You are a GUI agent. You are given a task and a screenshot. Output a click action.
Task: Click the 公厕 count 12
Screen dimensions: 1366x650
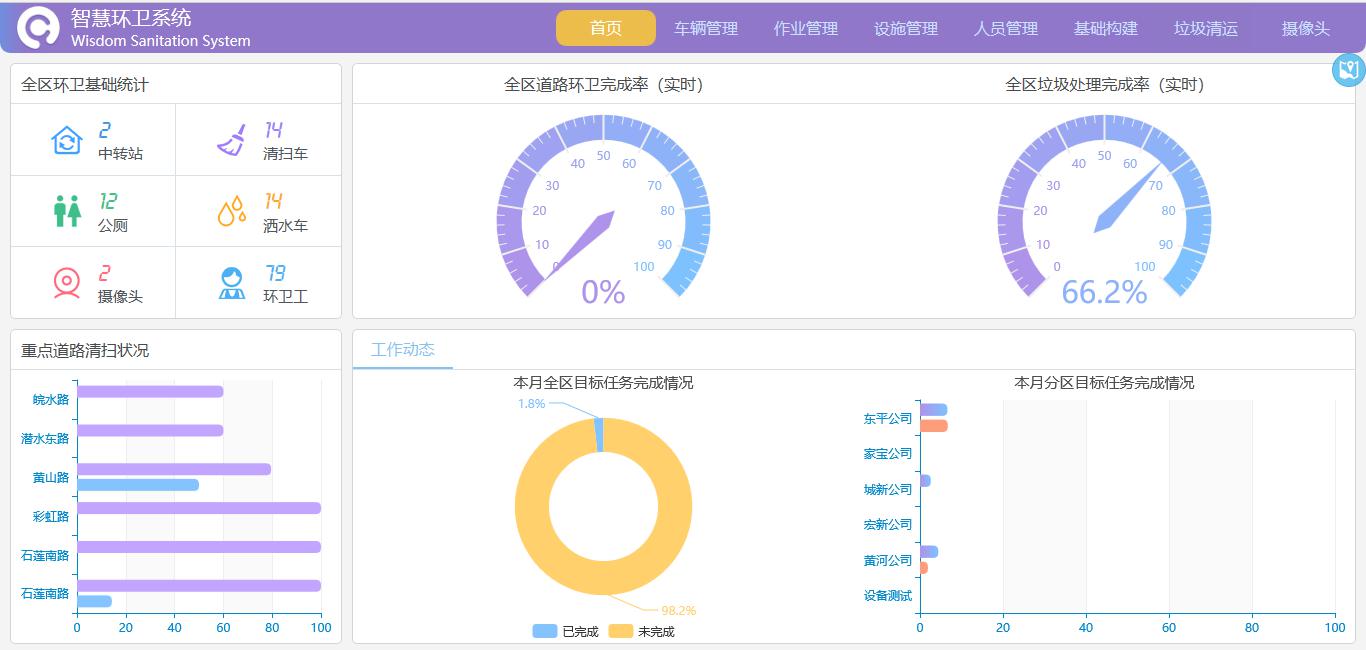click(x=108, y=201)
